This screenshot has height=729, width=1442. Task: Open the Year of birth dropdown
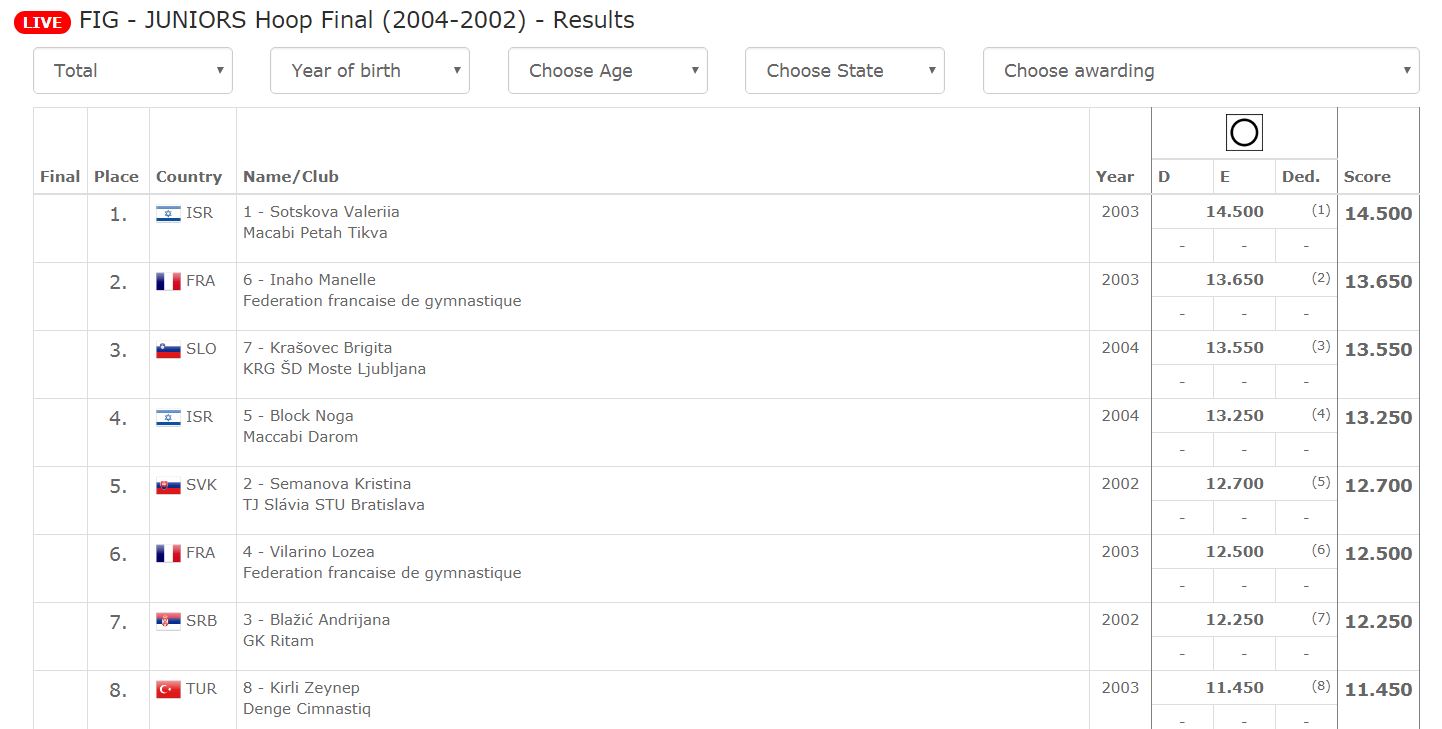(x=370, y=71)
